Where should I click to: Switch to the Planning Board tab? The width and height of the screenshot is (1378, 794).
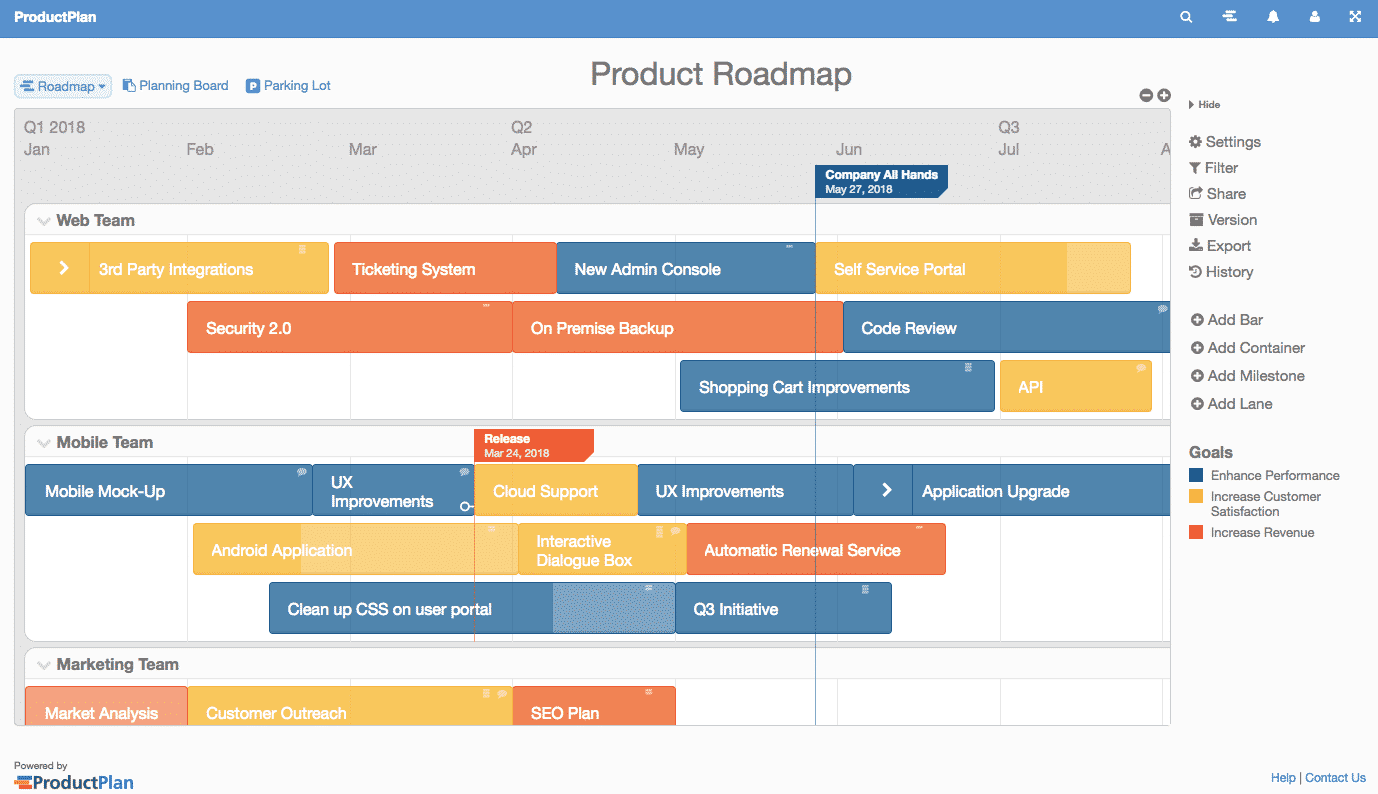(x=175, y=85)
